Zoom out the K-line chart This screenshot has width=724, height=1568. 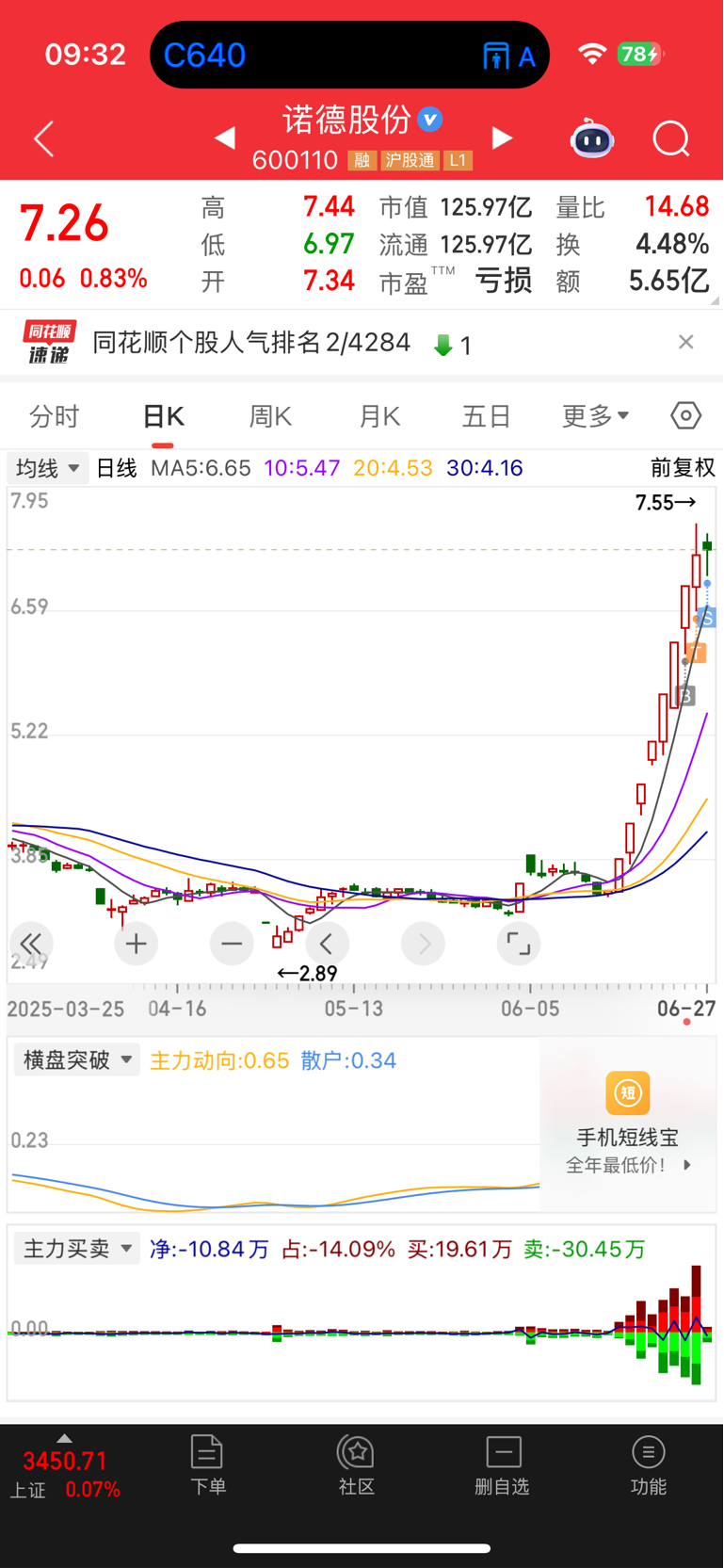[x=232, y=944]
